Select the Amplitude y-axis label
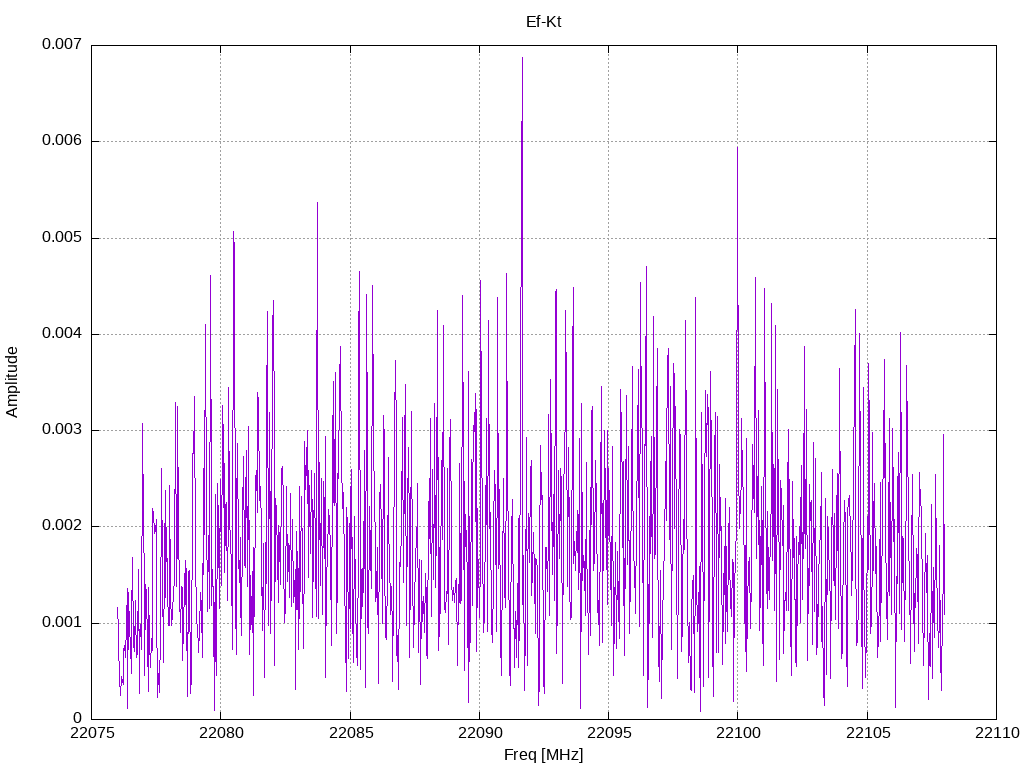Image resolution: width=1024 pixels, height=768 pixels. pos(12,381)
